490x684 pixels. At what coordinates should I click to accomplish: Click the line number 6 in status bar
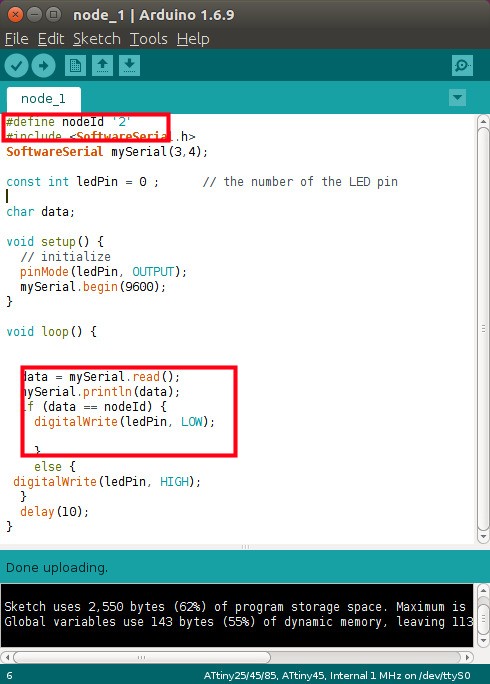click(x=9, y=676)
